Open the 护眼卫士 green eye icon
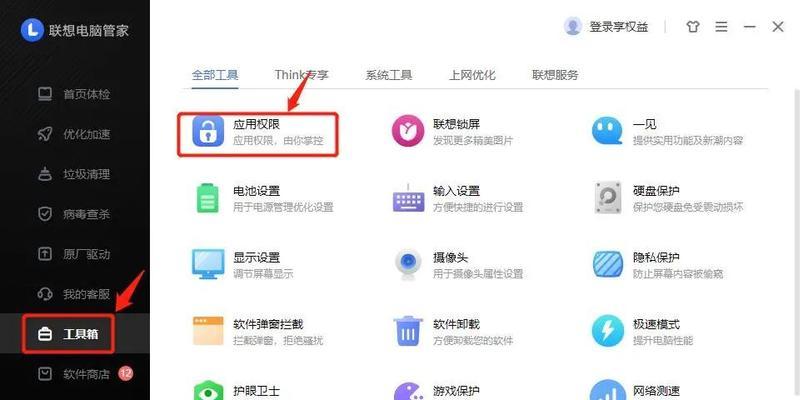 pos(208,392)
